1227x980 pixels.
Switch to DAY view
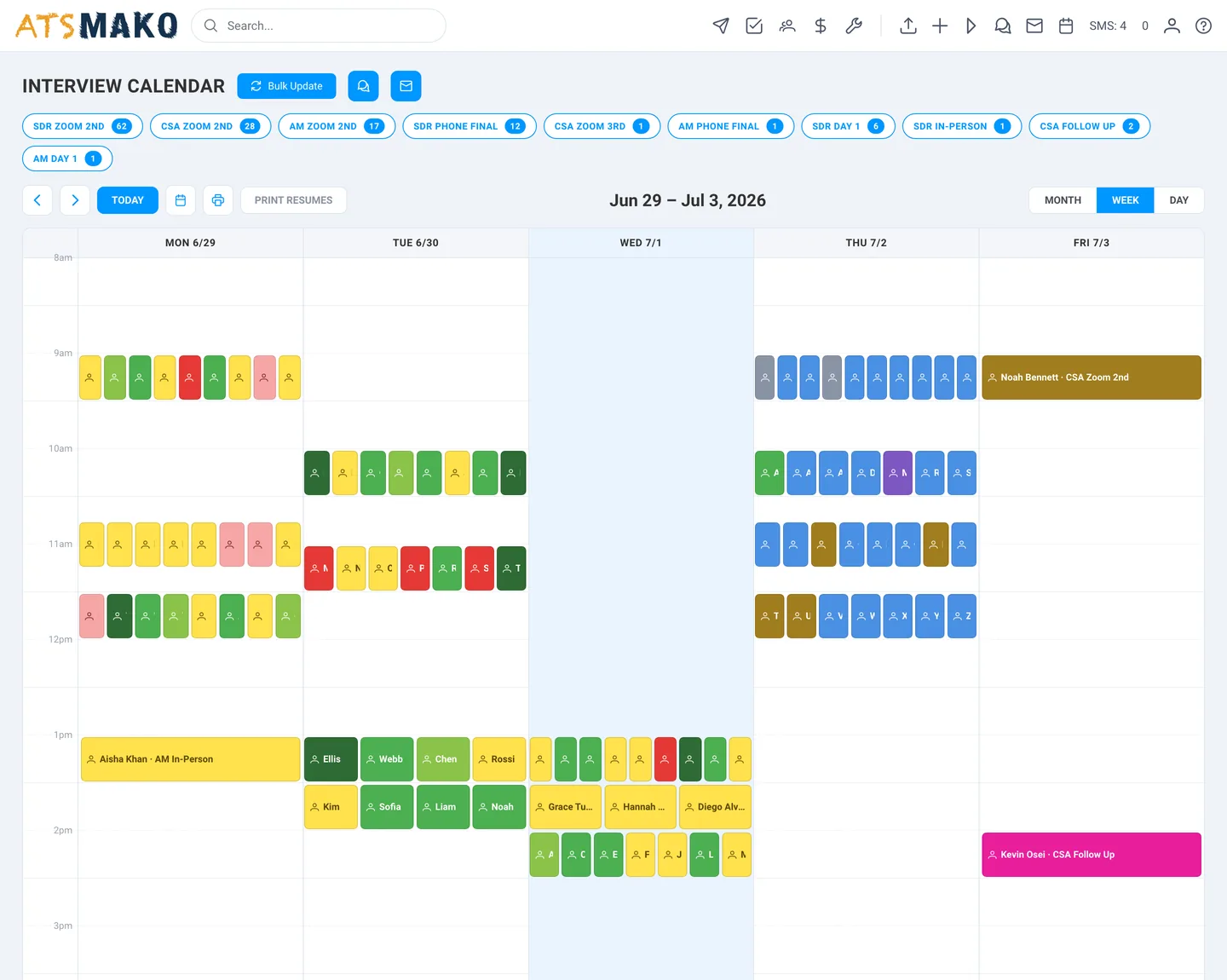click(1178, 200)
